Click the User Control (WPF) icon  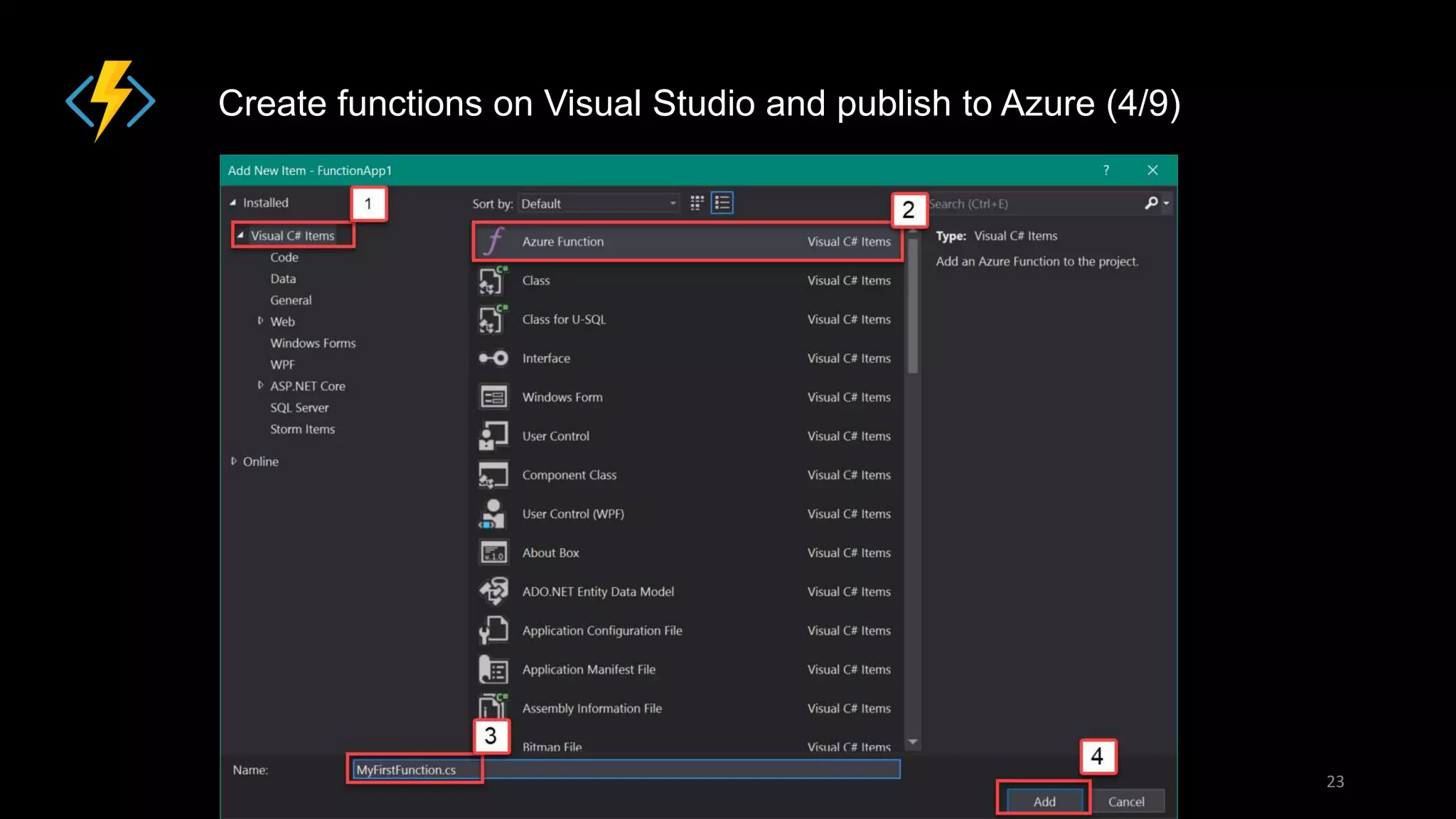tap(493, 513)
